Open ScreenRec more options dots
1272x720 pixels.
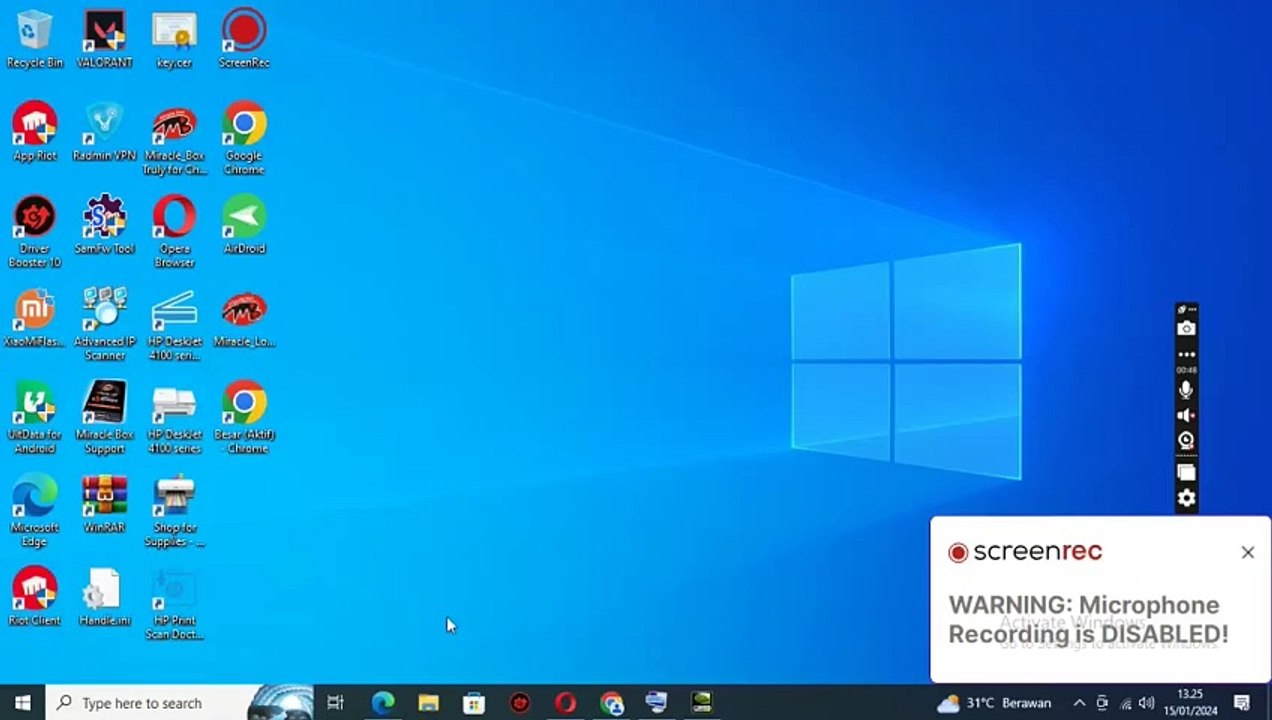1186,354
